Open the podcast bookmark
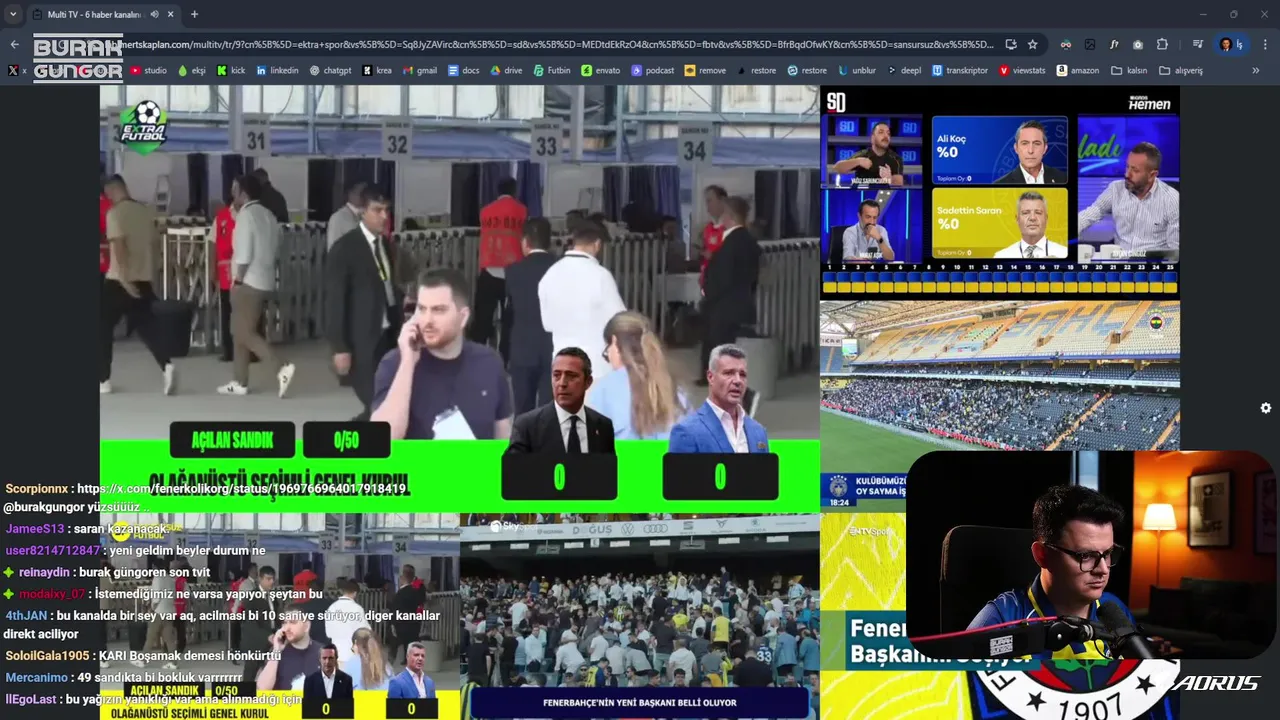Viewport: 1280px width, 720px height. (x=652, y=71)
